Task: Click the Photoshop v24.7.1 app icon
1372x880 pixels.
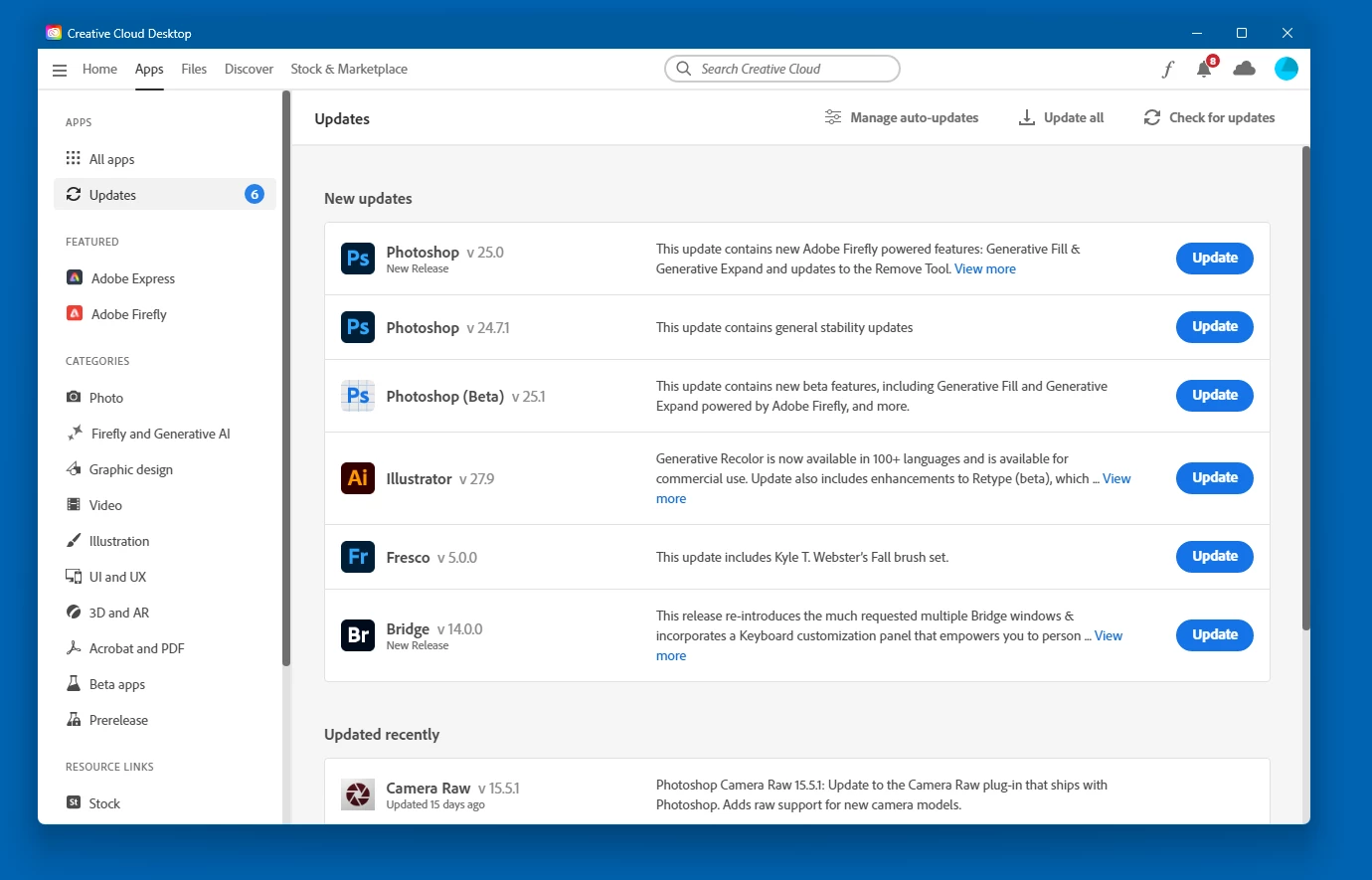Action: click(x=358, y=327)
